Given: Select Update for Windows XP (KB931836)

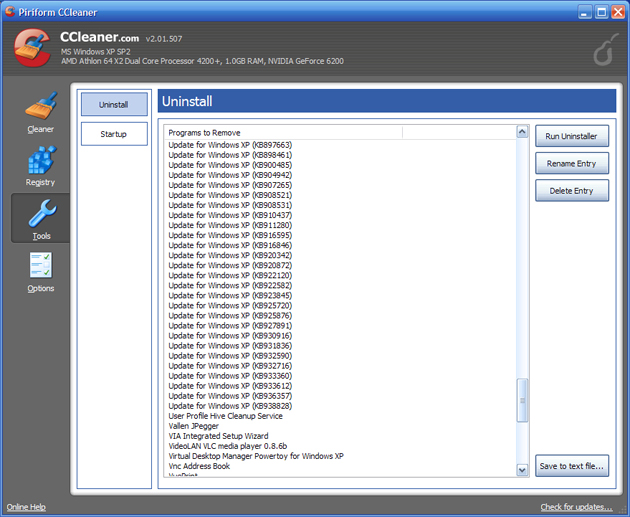Looking at the screenshot, I should [230, 346].
